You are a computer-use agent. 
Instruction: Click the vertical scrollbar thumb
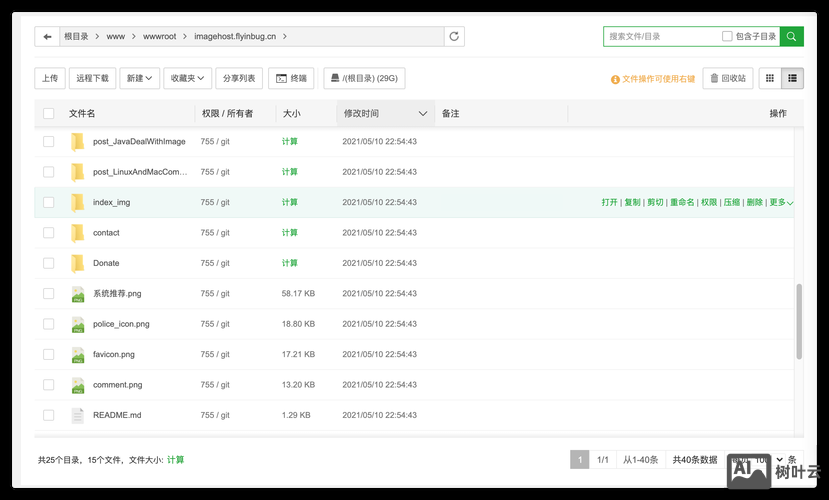[799, 322]
